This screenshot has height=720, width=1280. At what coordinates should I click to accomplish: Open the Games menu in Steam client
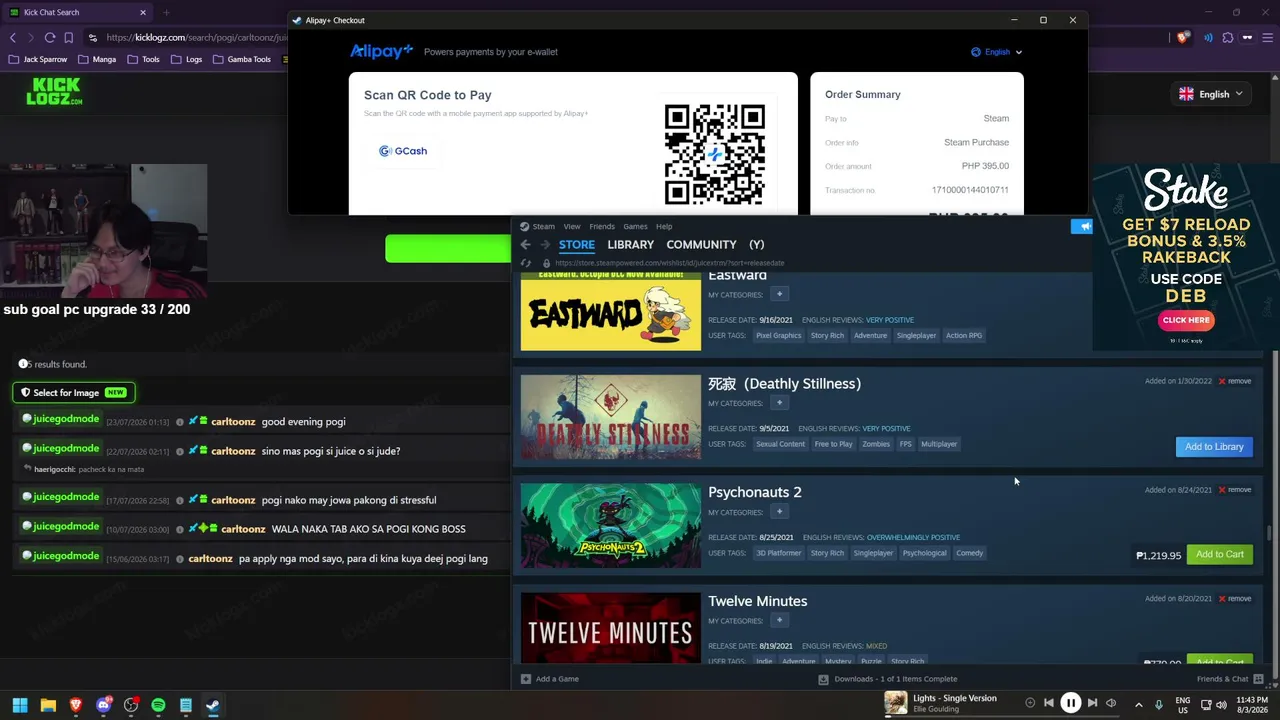[x=635, y=226]
